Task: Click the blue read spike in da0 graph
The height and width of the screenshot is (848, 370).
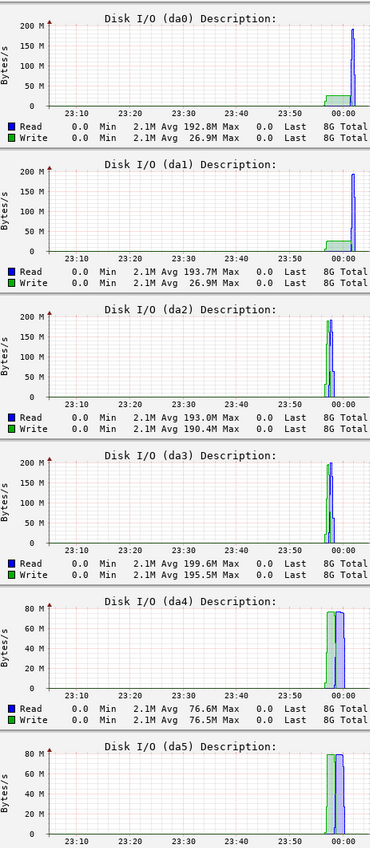Action: (x=353, y=68)
